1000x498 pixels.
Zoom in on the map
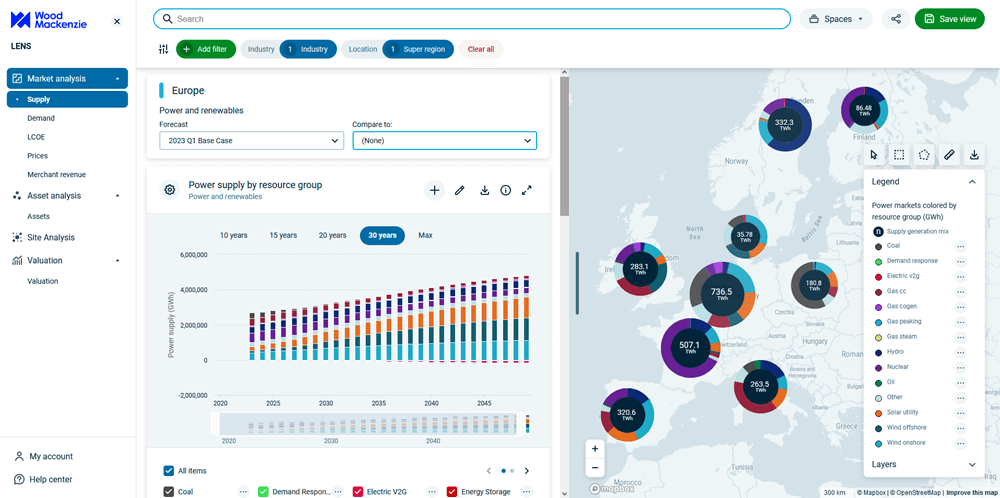pos(595,449)
